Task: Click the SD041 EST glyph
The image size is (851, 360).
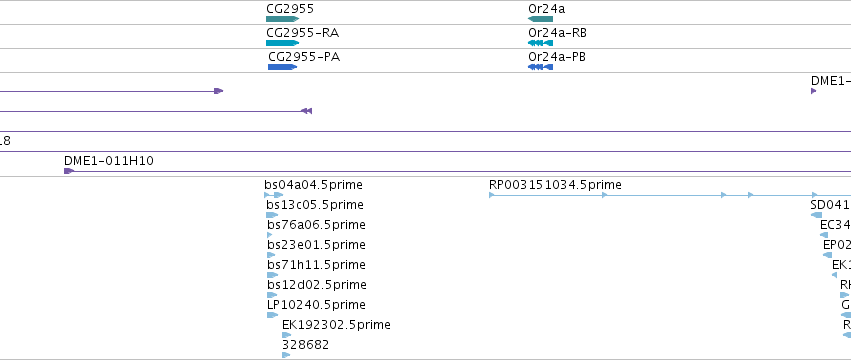Action: (816, 215)
